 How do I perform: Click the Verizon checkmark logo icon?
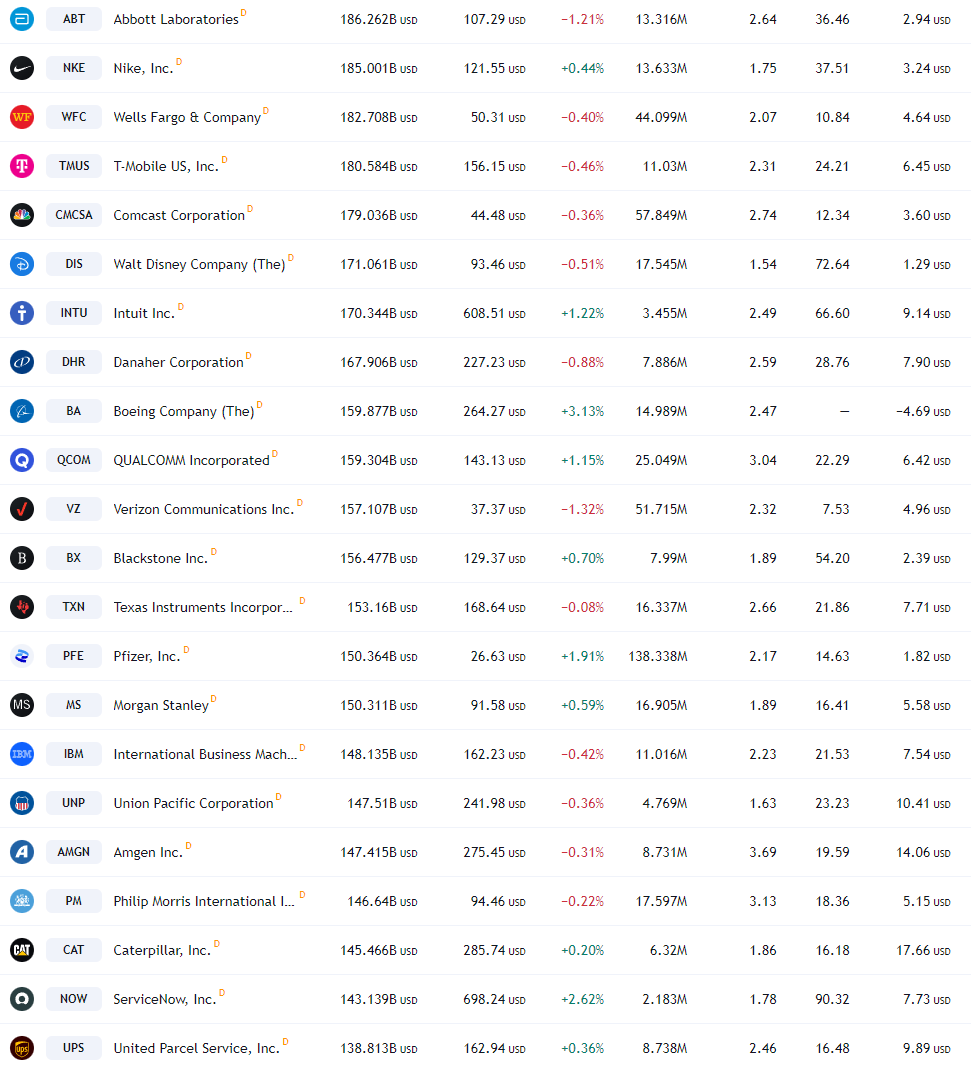pyautogui.click(x=22, y=509)
